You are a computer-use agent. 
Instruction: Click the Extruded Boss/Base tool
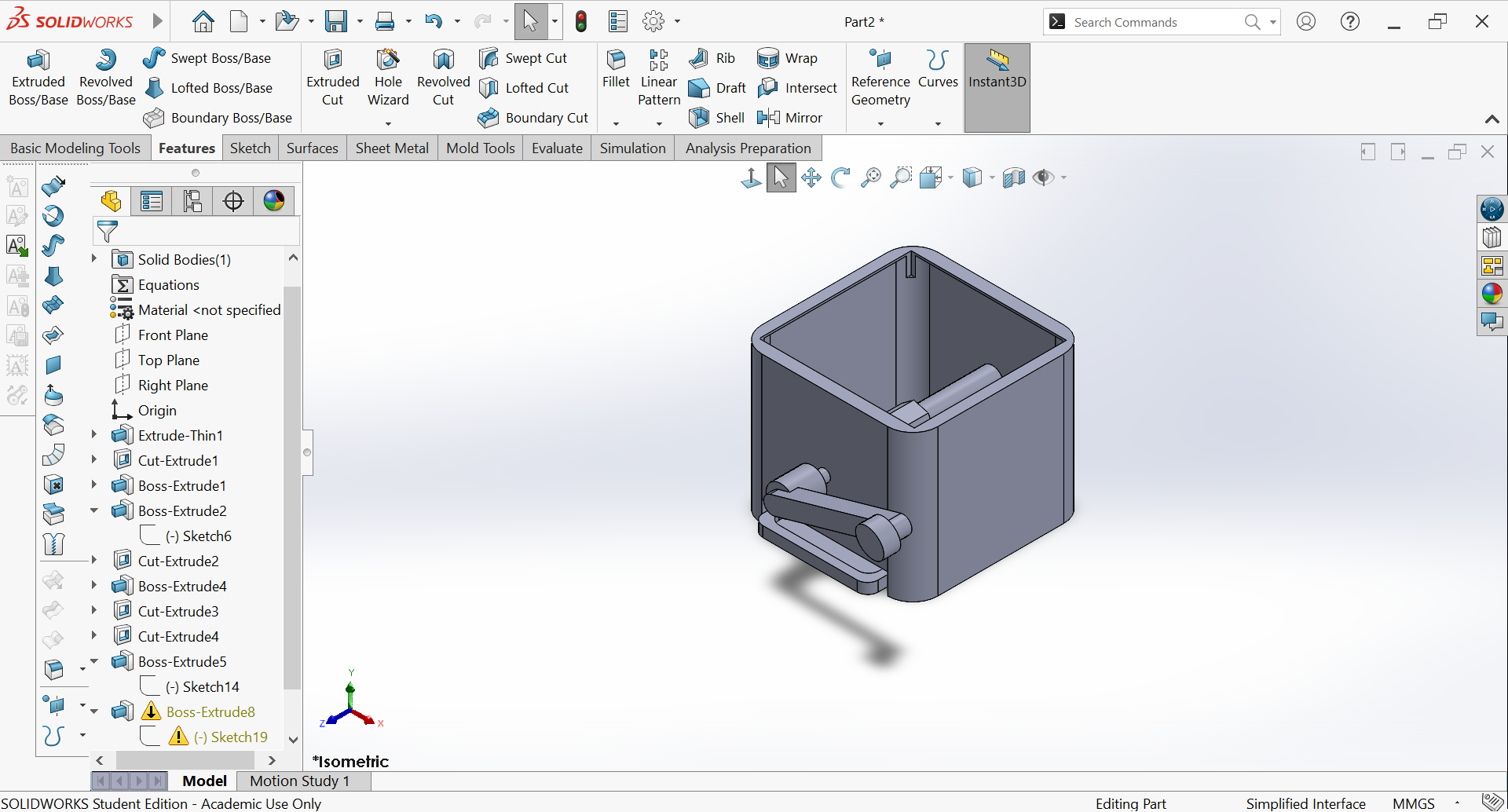(x=38, y=77)
